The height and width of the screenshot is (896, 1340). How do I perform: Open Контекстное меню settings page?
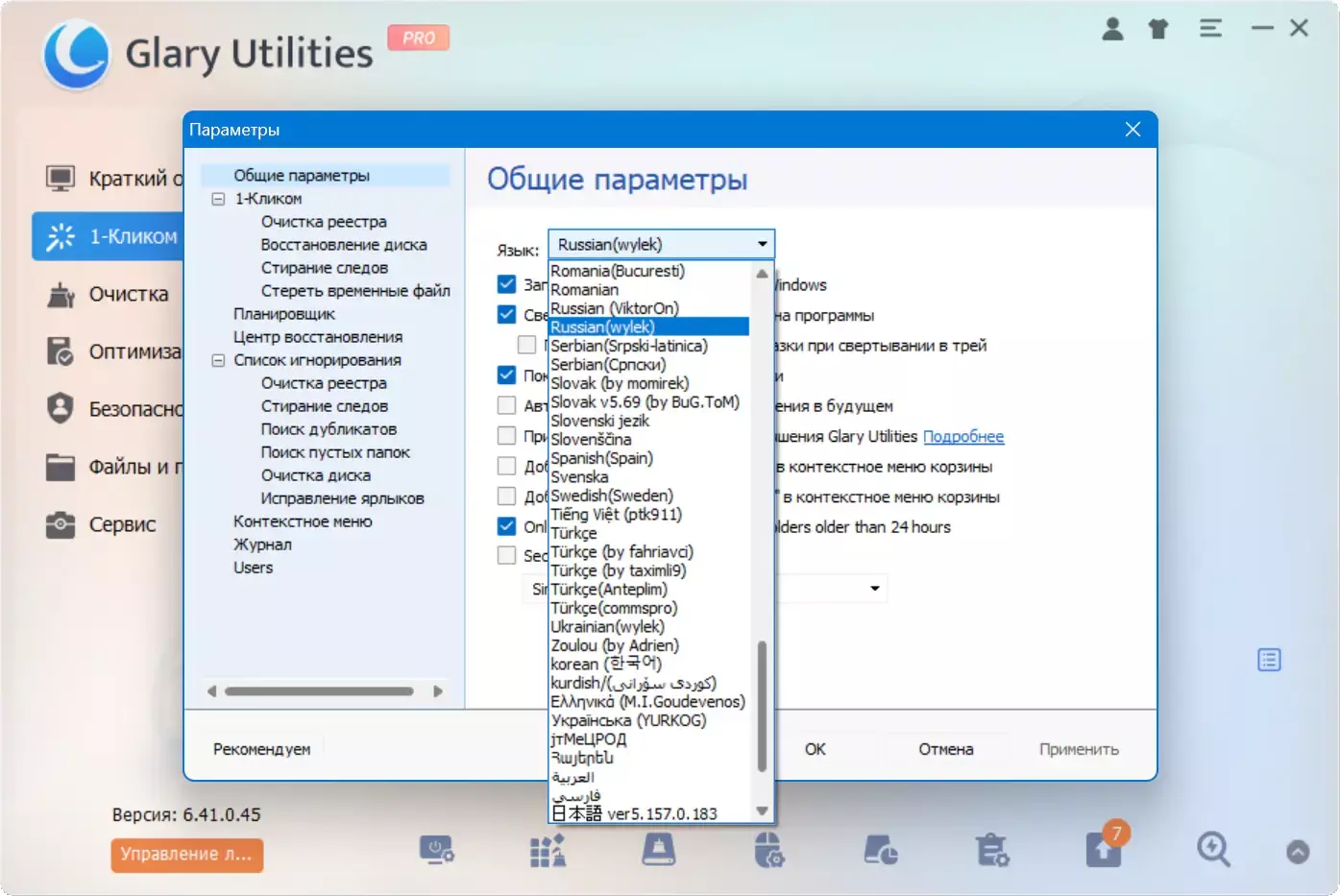pos(303,521)
